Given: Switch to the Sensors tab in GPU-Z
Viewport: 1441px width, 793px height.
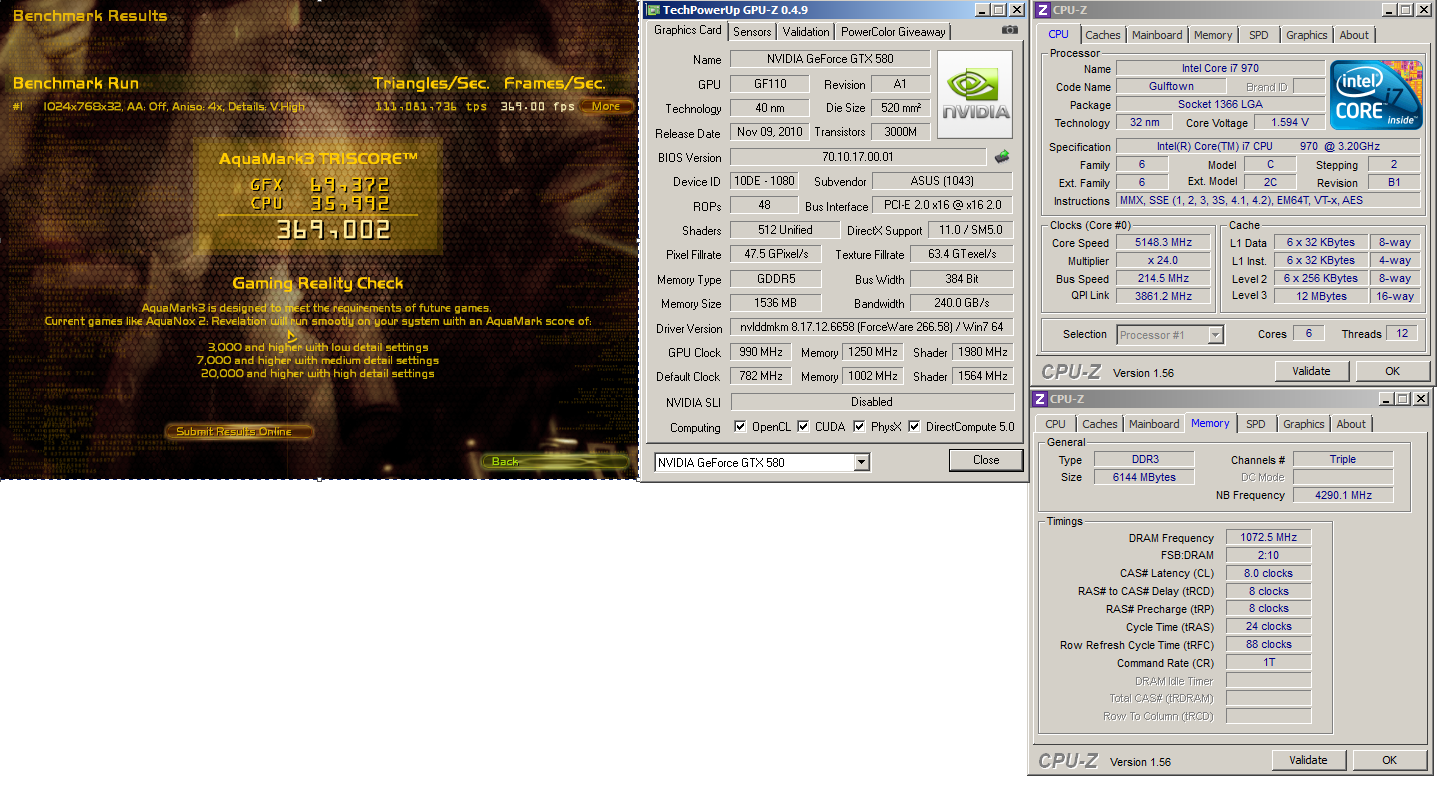Looking at the screenshot, I should pos(752,32).
